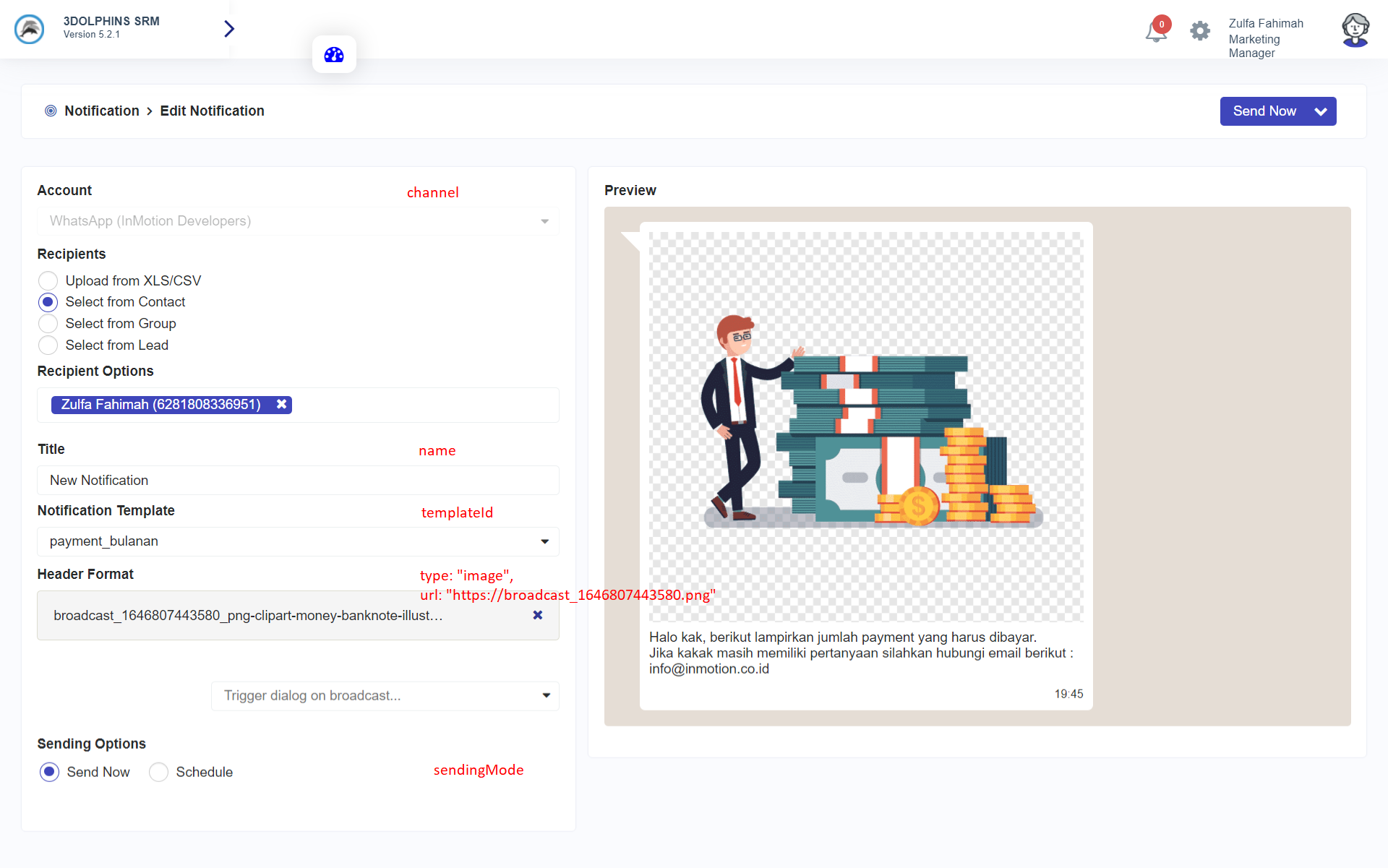Open the dashboard gauge icon
Viewport: 1388px width, 868px height.
pos(334,55)
